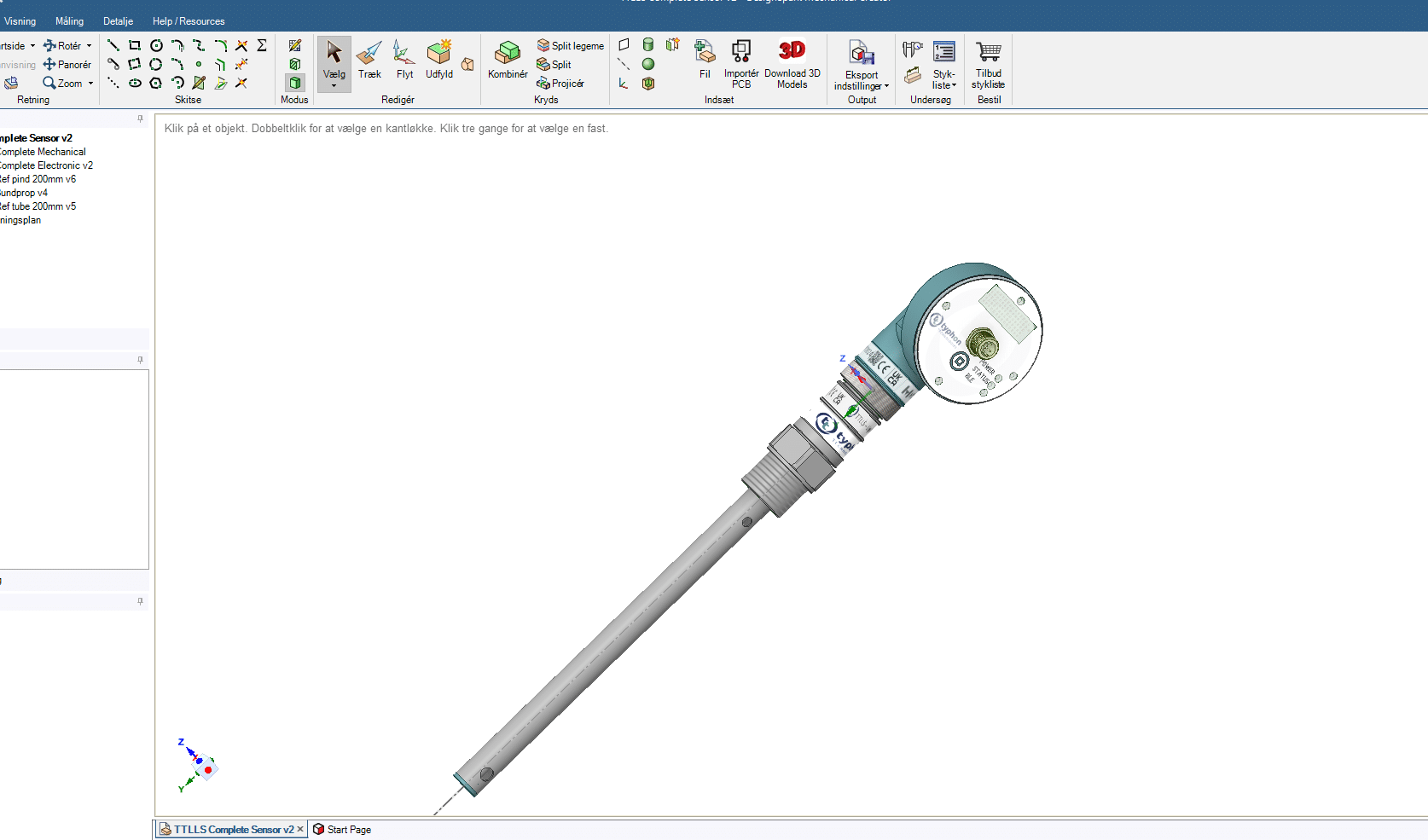This screenshot has width=1428, height=840.
Task: Click the Tilbud stykliste shopping cart
Action: tap(989, 63)
